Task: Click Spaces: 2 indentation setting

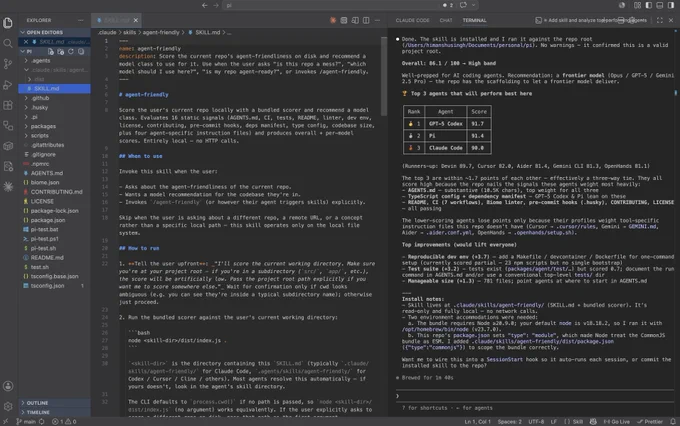Action: pyautogui.click(x=510, y=421)
